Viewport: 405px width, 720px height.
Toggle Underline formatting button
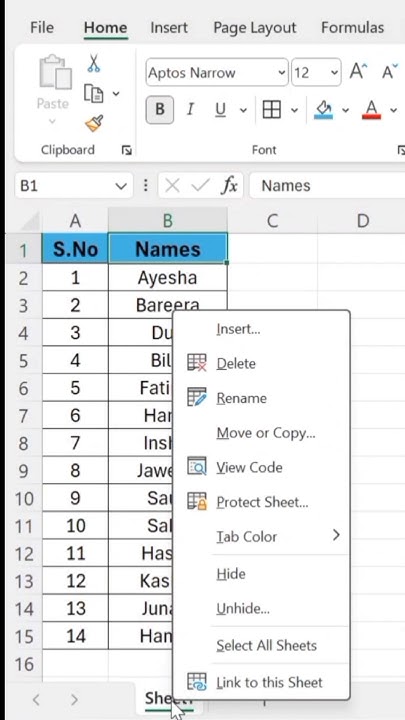[220, 110]
